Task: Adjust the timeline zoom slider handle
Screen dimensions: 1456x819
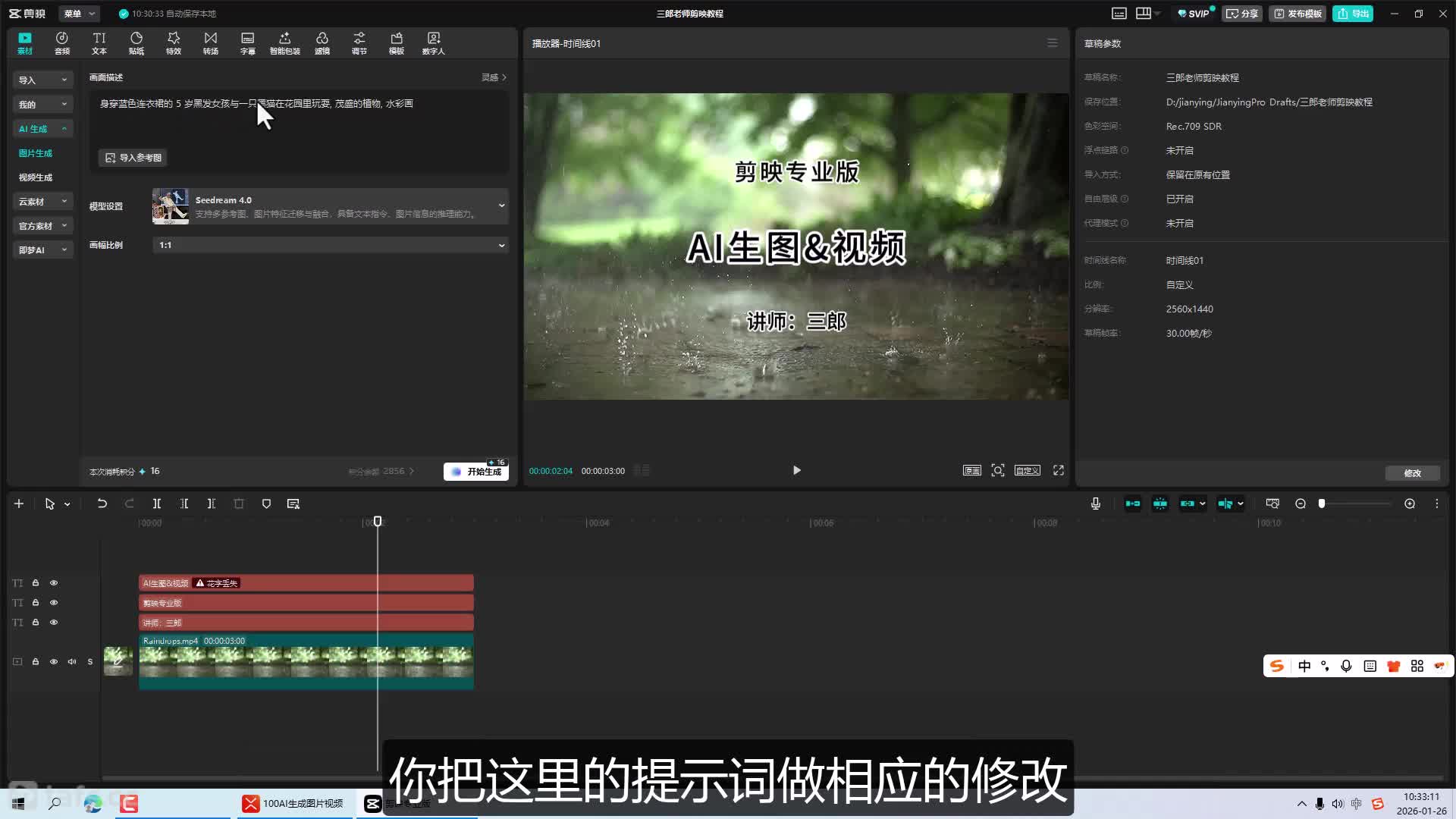Action: (x=1322, y=504)
